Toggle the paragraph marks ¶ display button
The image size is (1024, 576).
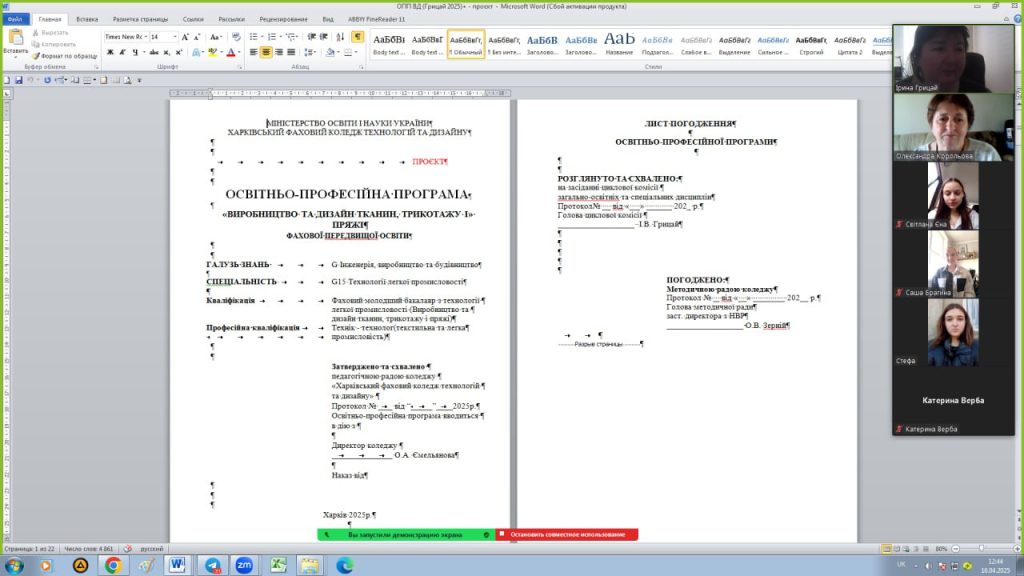pyautogui.click(x=357, y=36)
